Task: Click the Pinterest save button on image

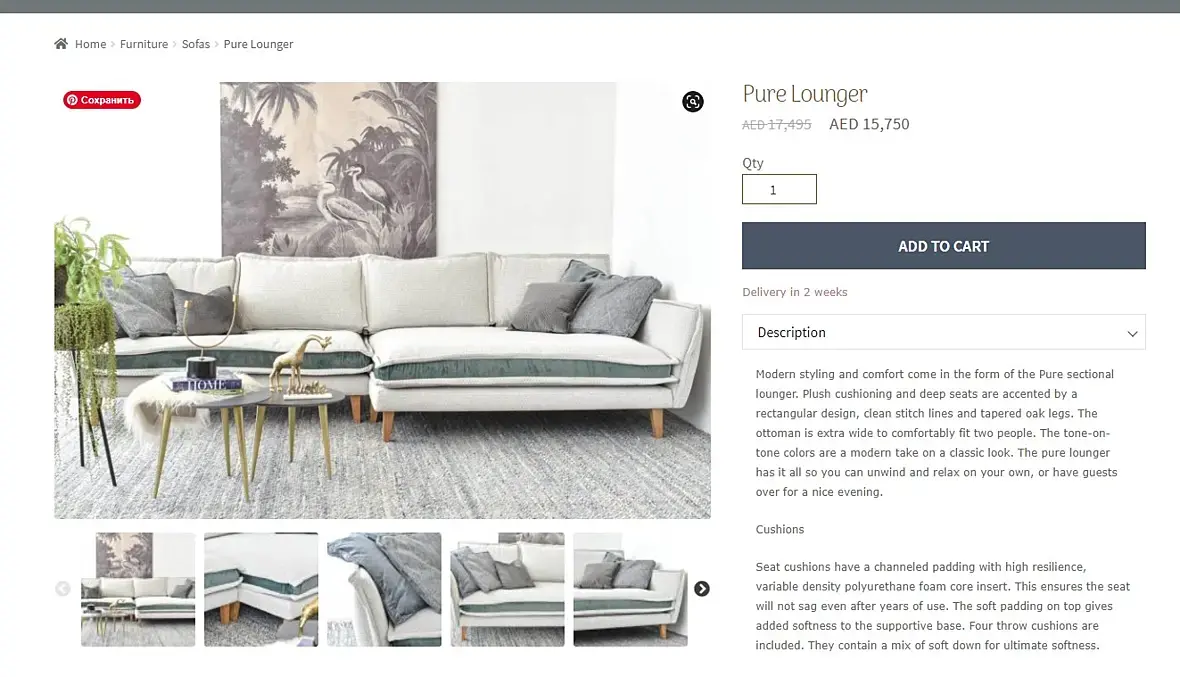Action: pos(102,100)
